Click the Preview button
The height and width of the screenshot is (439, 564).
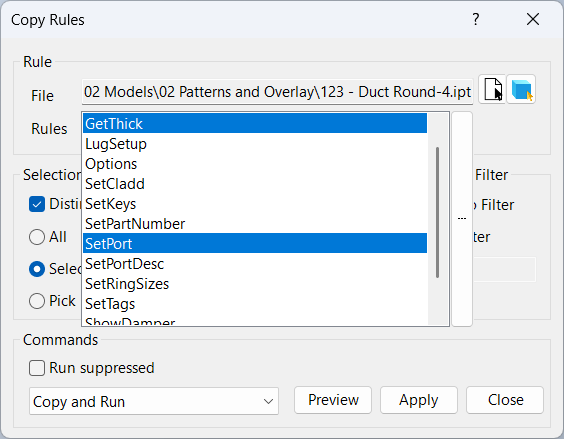click(333, 400)
